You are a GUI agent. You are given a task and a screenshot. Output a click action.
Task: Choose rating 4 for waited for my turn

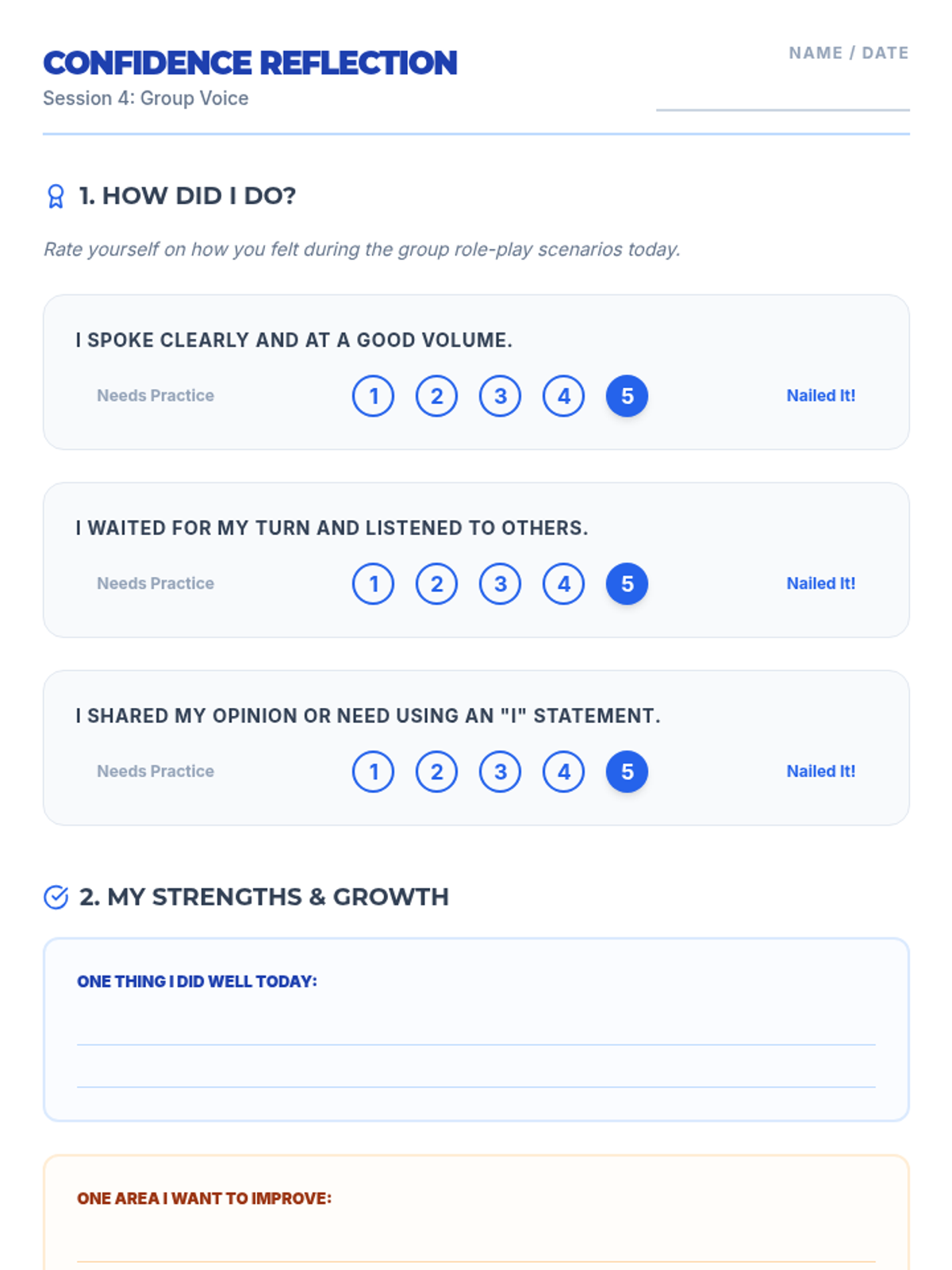pyautogui.click(x=564, y=584)
